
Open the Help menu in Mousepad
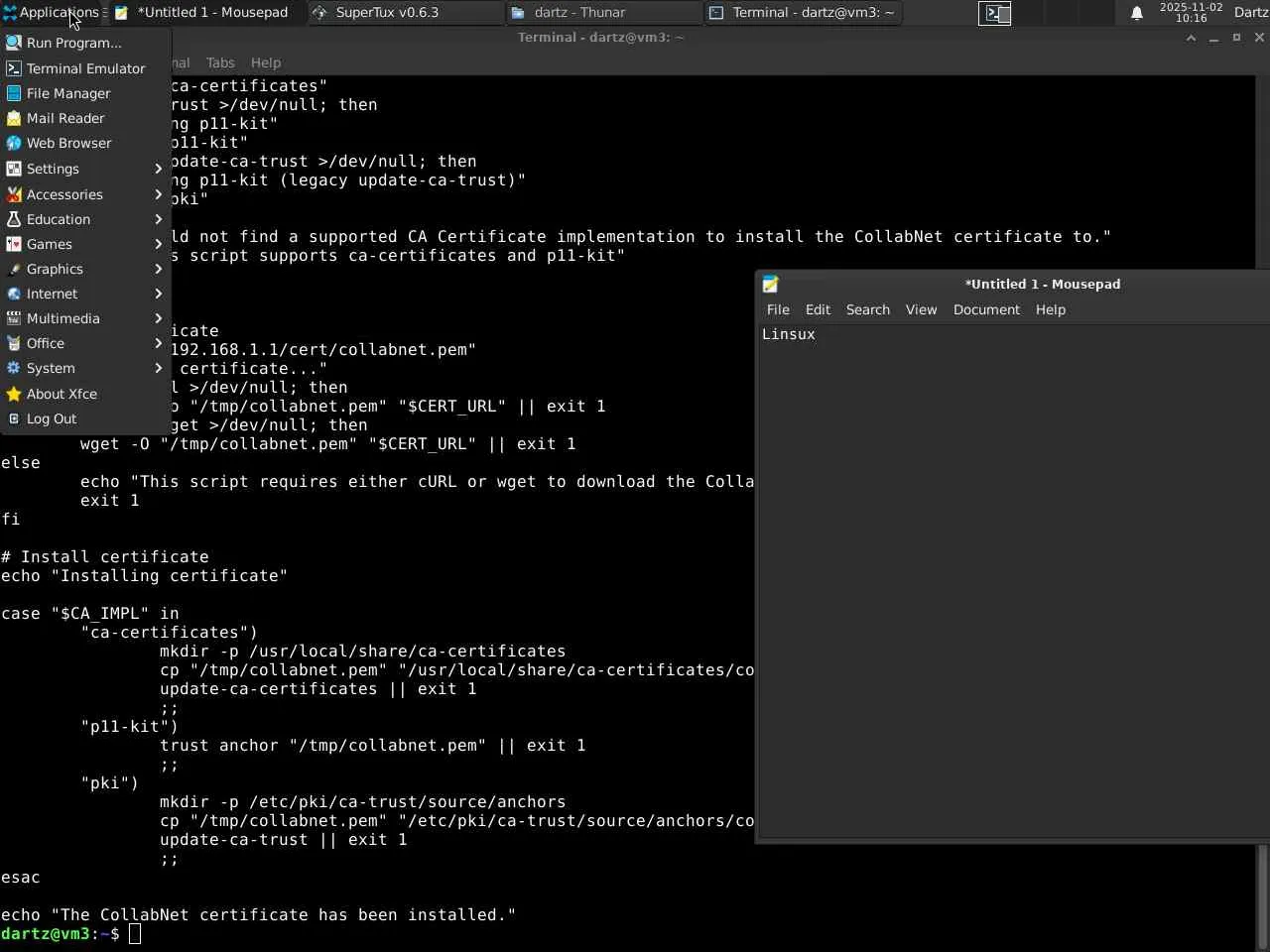coord(1051,309)
